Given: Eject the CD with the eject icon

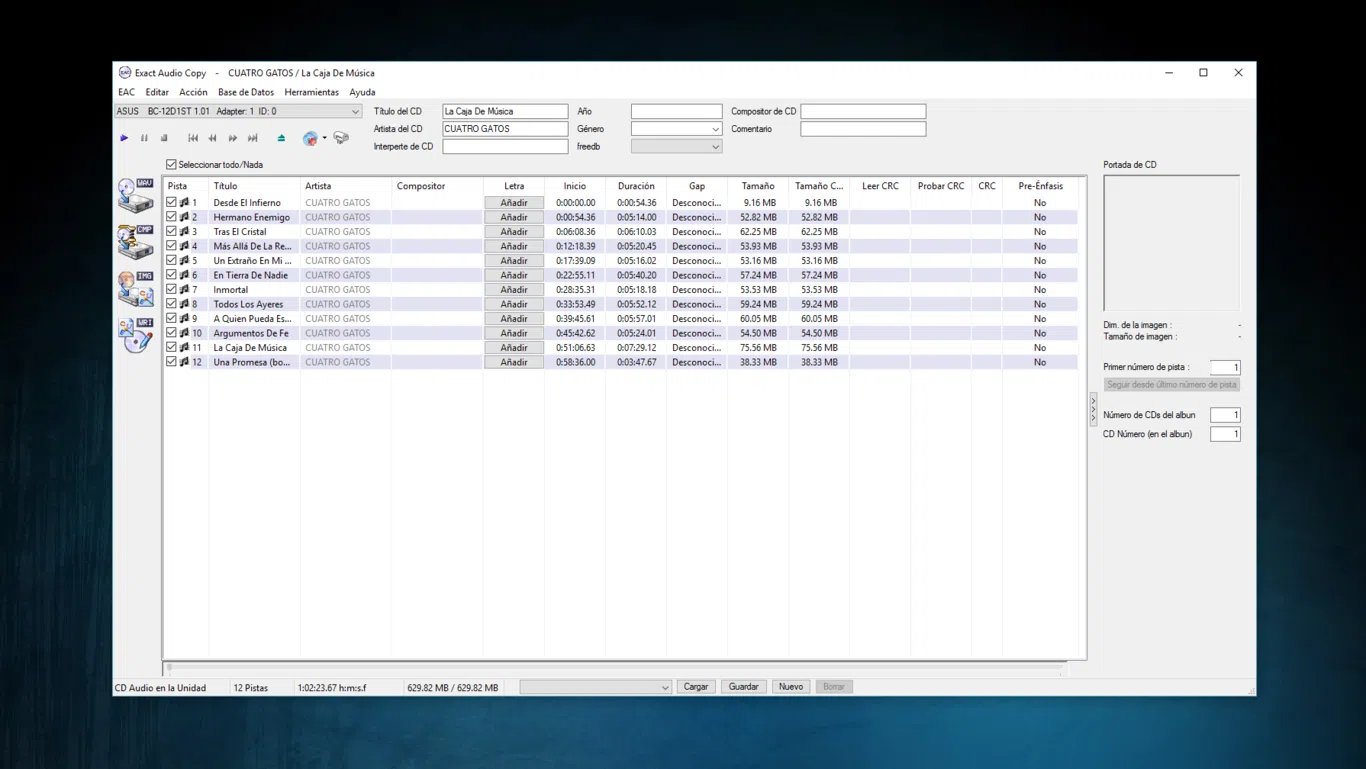Looking at the screenshot, I should [x=281, y=138].
